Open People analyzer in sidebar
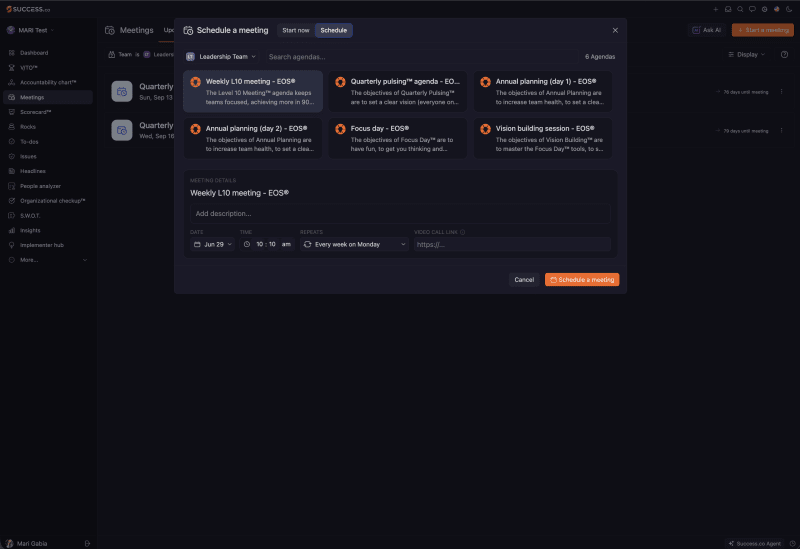800x549 pixels. (x=47, y=186)
